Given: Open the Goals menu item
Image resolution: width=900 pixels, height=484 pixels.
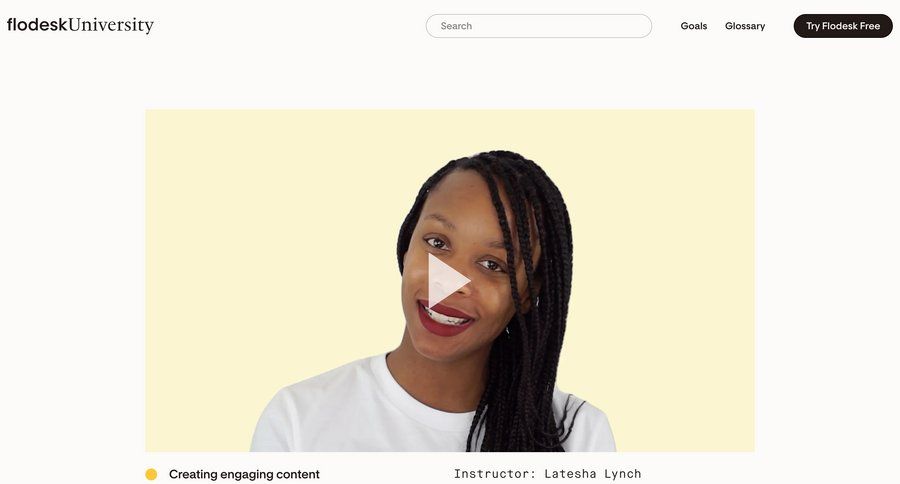Looking at the screenshot, I should [x=693, y=26].
